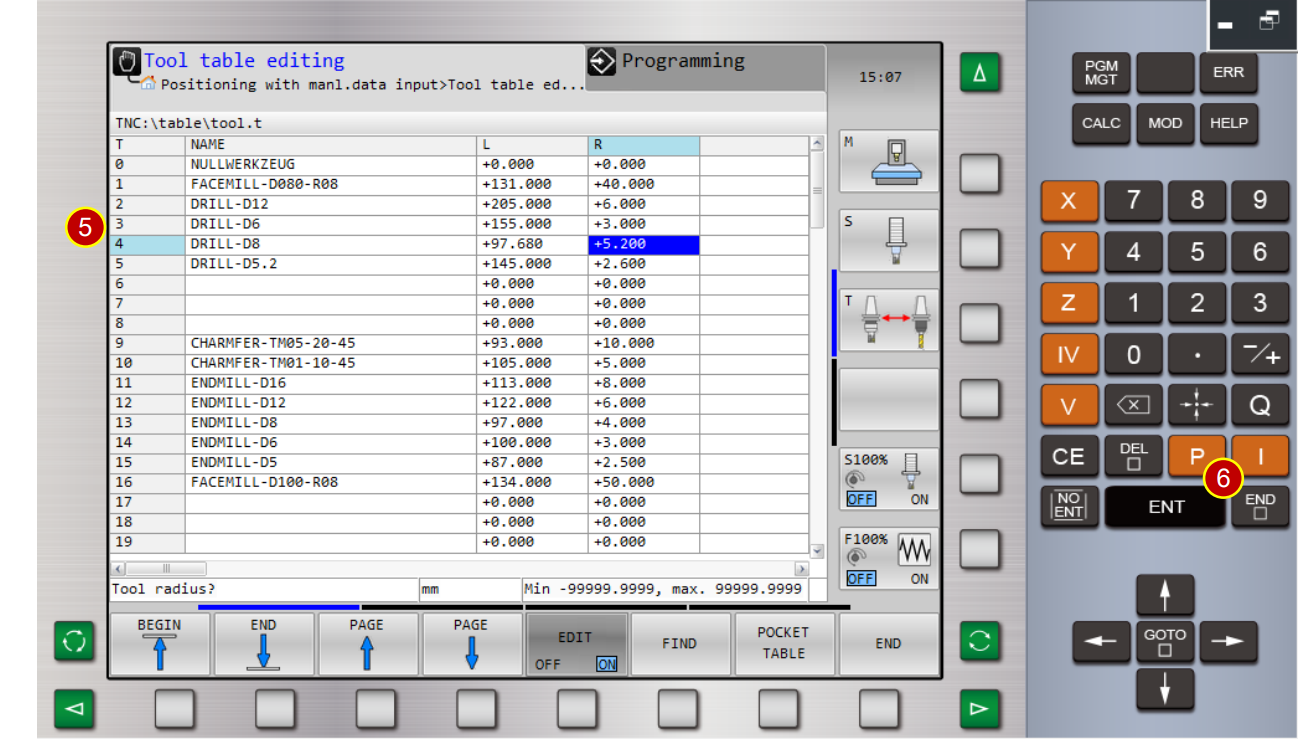Click the S spindle softkey
Viewport: 1311px width, 740px height.
point(889,240)
